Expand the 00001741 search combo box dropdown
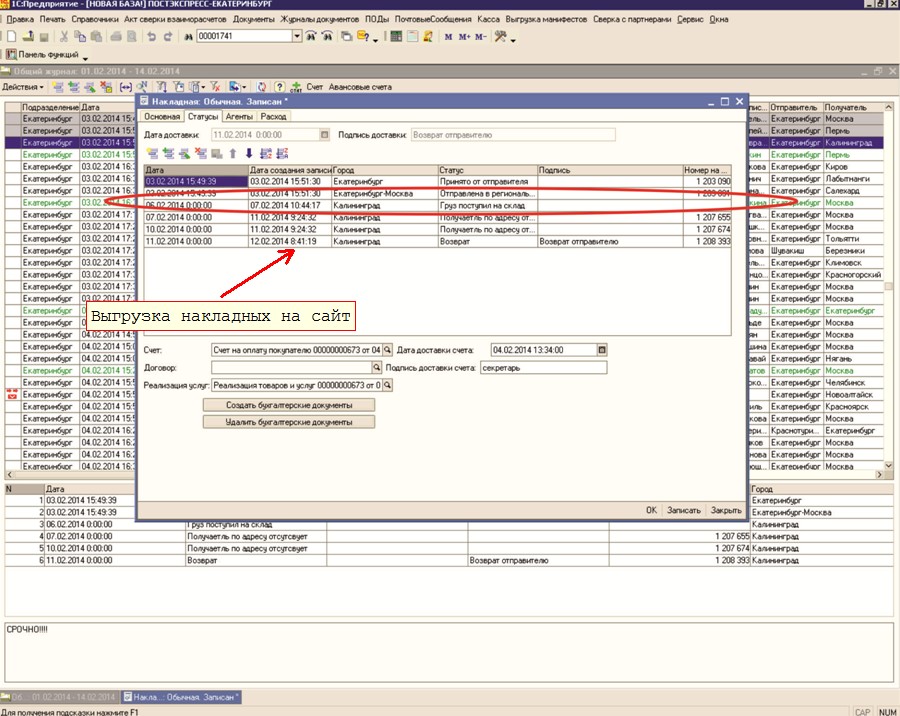Viewport: 900px width, 716px height. [x=297, y=36]
